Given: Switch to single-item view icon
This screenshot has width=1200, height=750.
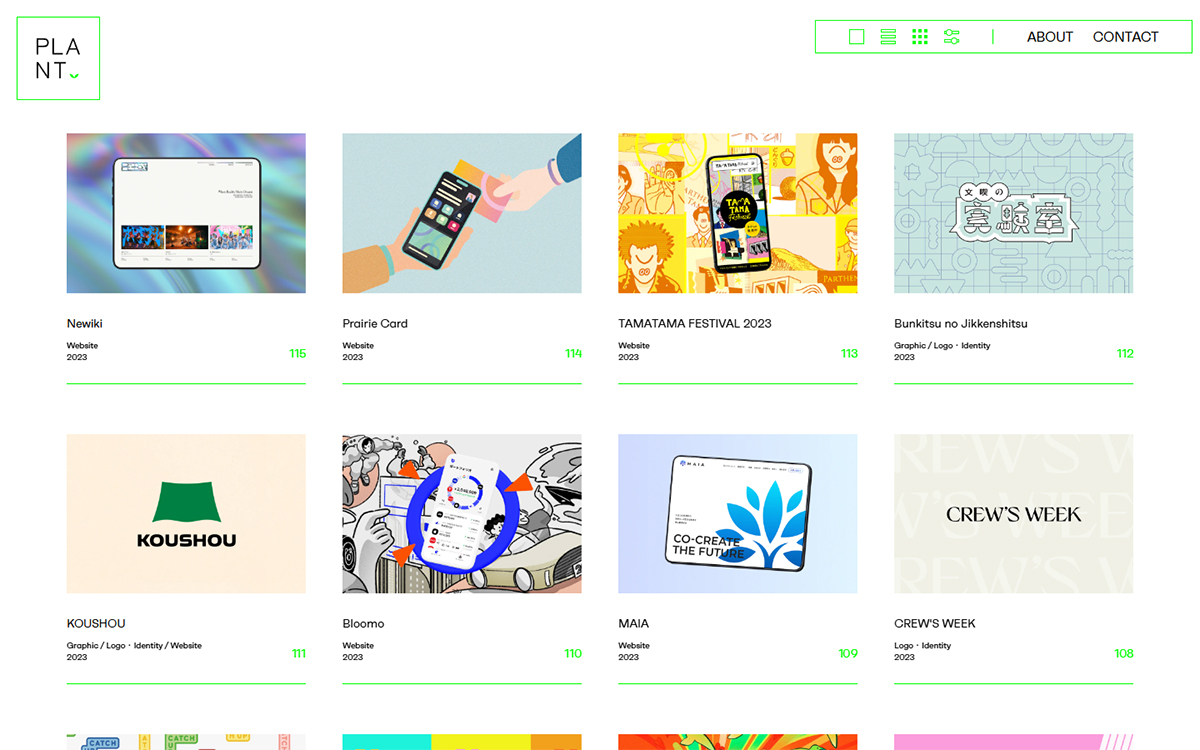Looking at the screenshot, I should (856, 37).
